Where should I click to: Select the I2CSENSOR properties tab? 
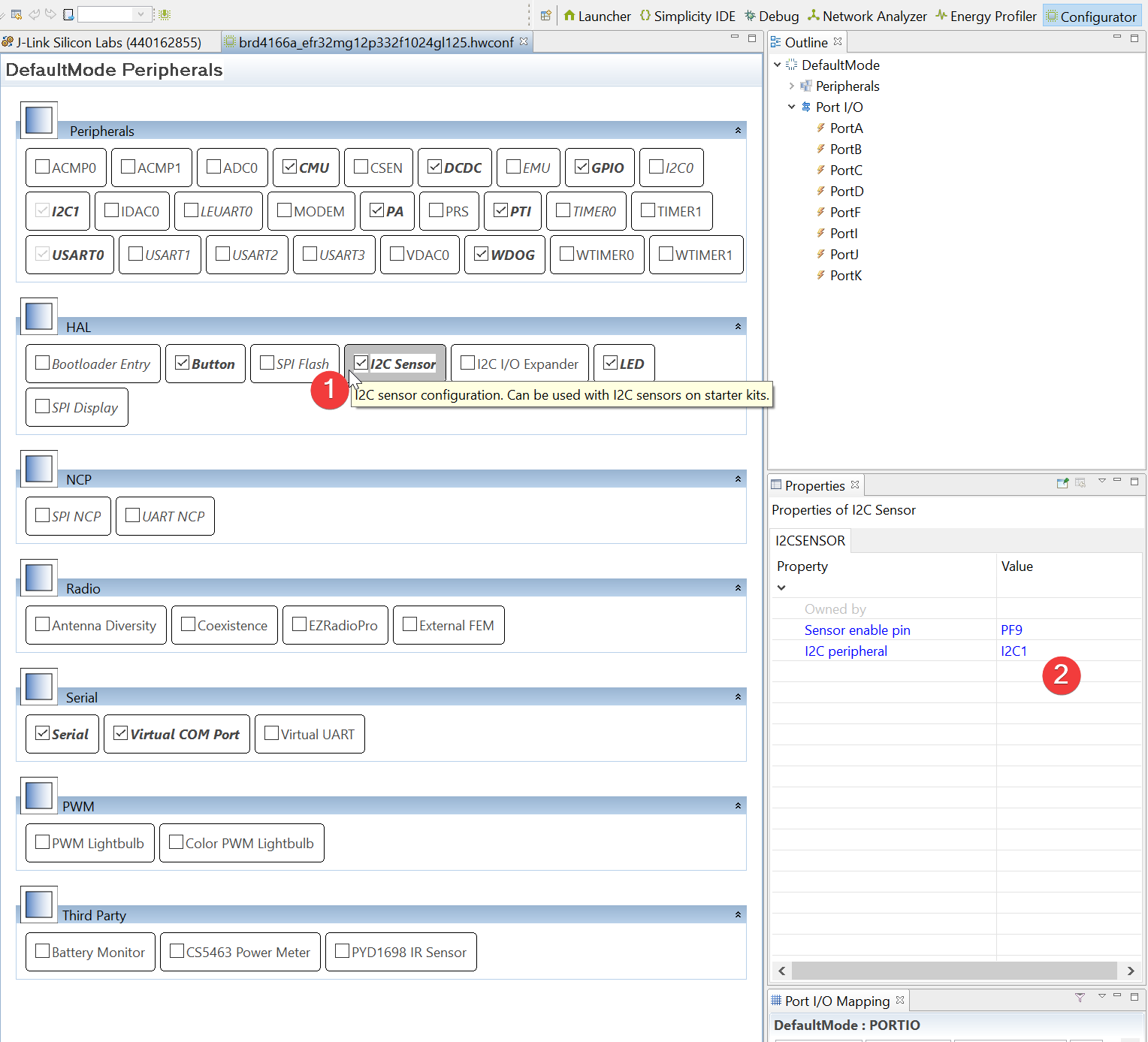coord(810,541)
